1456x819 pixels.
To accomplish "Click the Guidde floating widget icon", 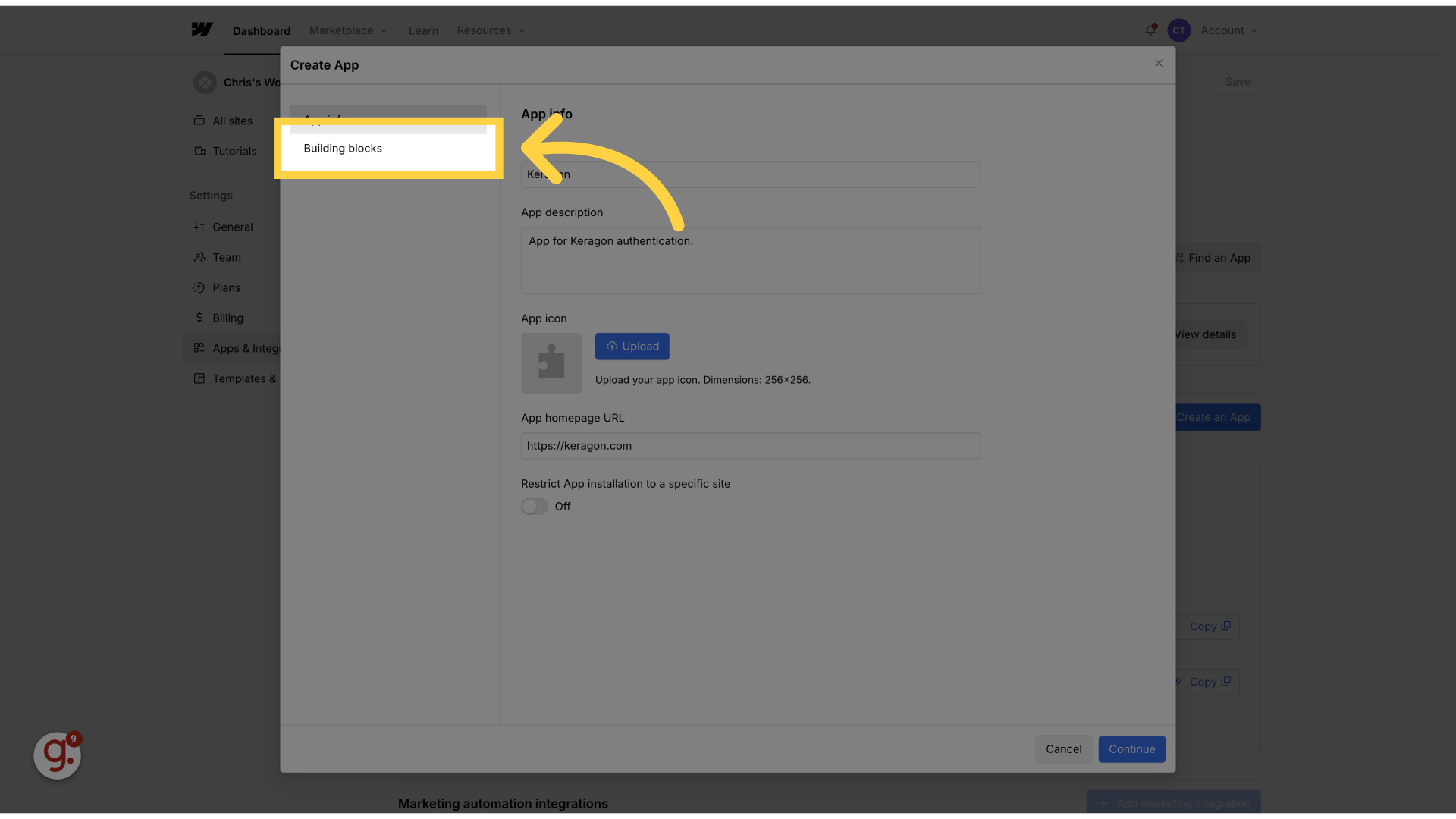I will [58, 755].
